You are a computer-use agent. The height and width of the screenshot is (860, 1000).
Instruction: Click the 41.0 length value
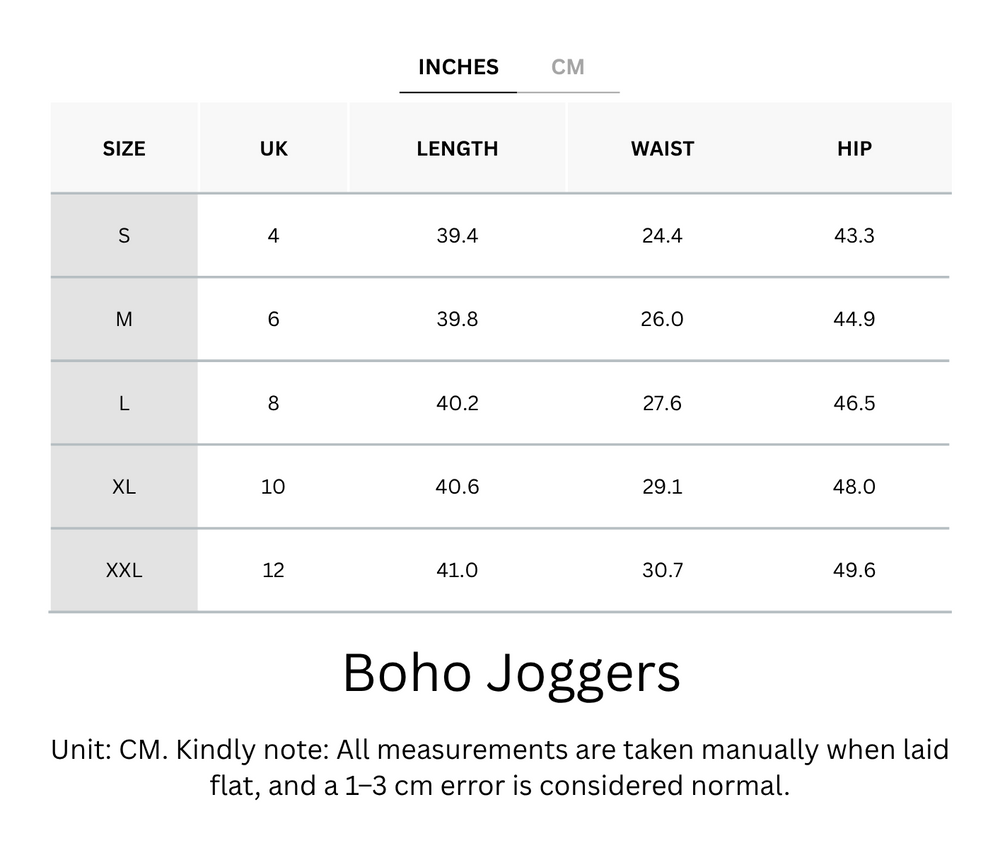[x=457, y=570]
